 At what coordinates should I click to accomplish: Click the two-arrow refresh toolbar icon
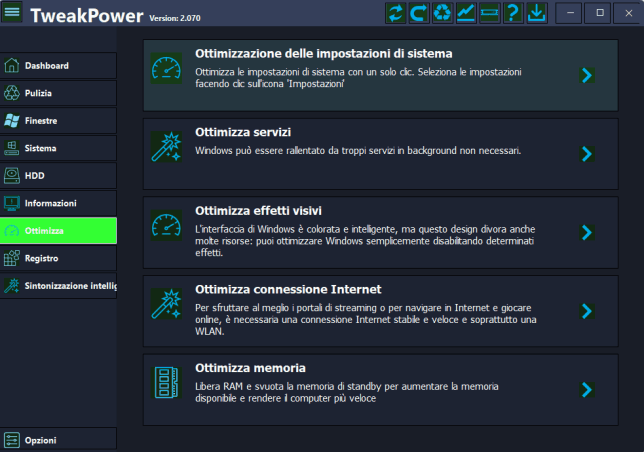point(396,13)
